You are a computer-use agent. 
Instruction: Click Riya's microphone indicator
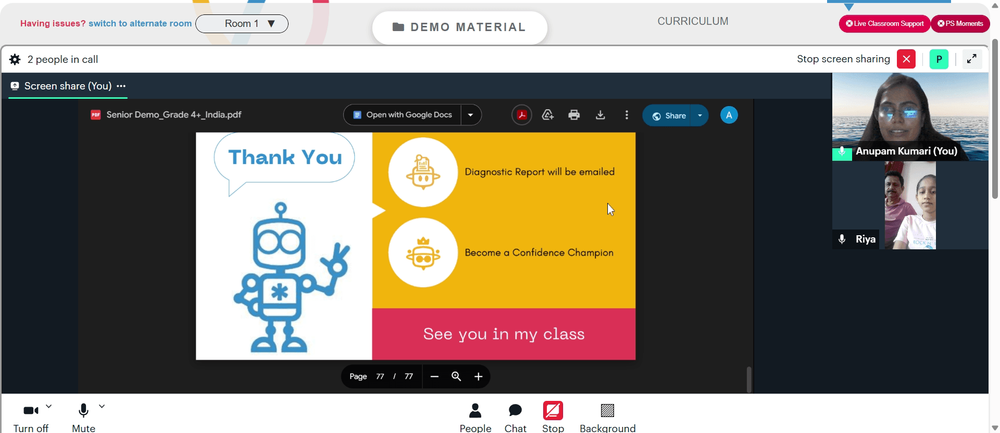pos(842,239)
